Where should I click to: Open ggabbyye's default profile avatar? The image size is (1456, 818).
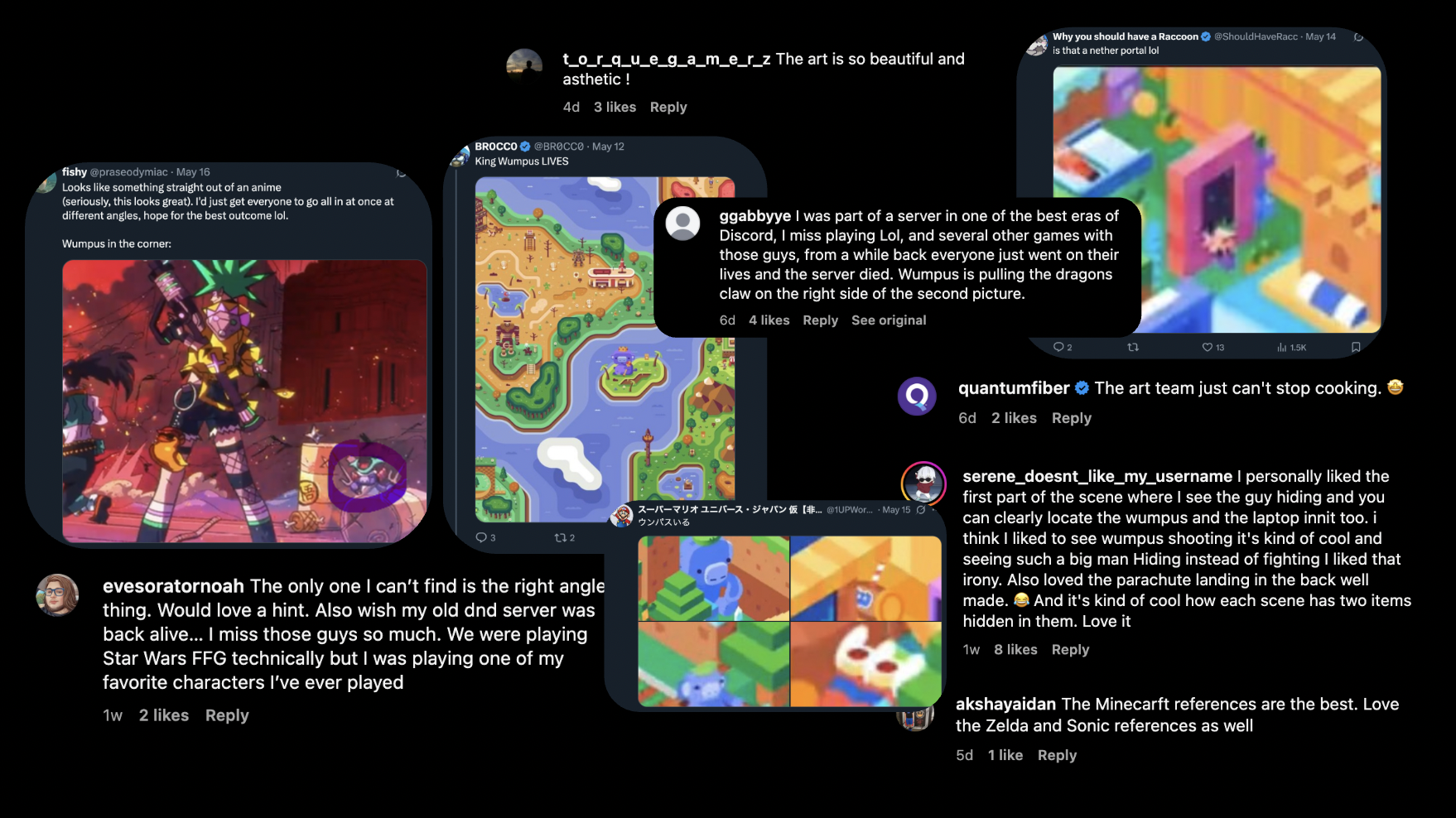[x=683, y=224]
